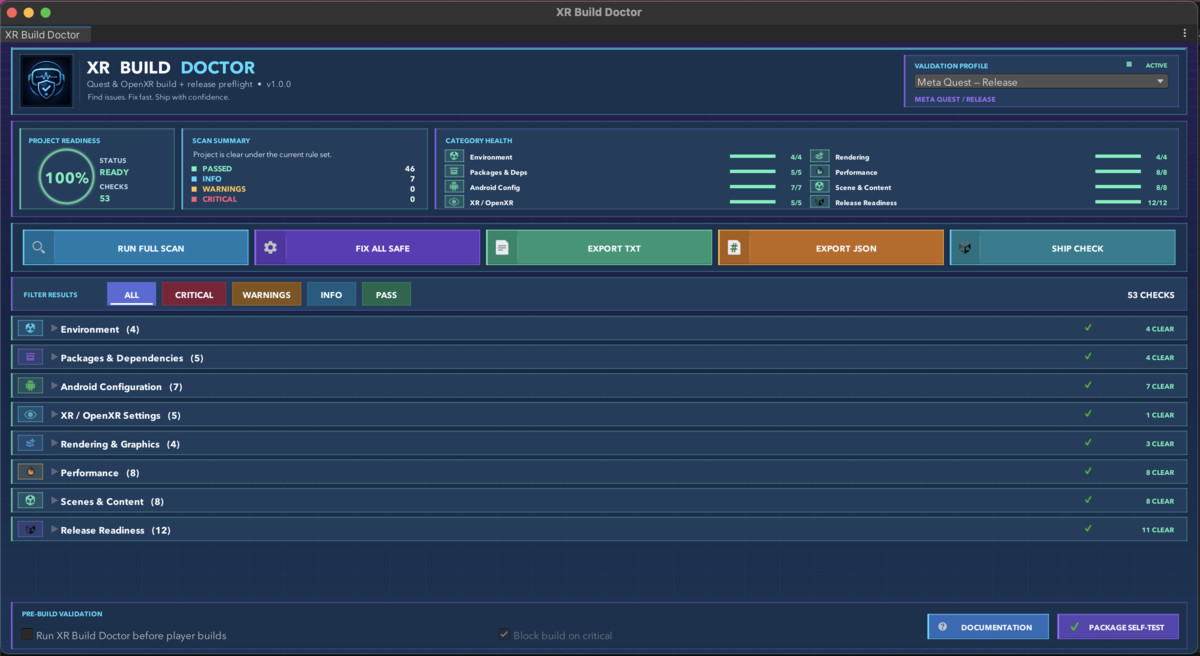Run the Package Self-Test

tap(1118, 627)
